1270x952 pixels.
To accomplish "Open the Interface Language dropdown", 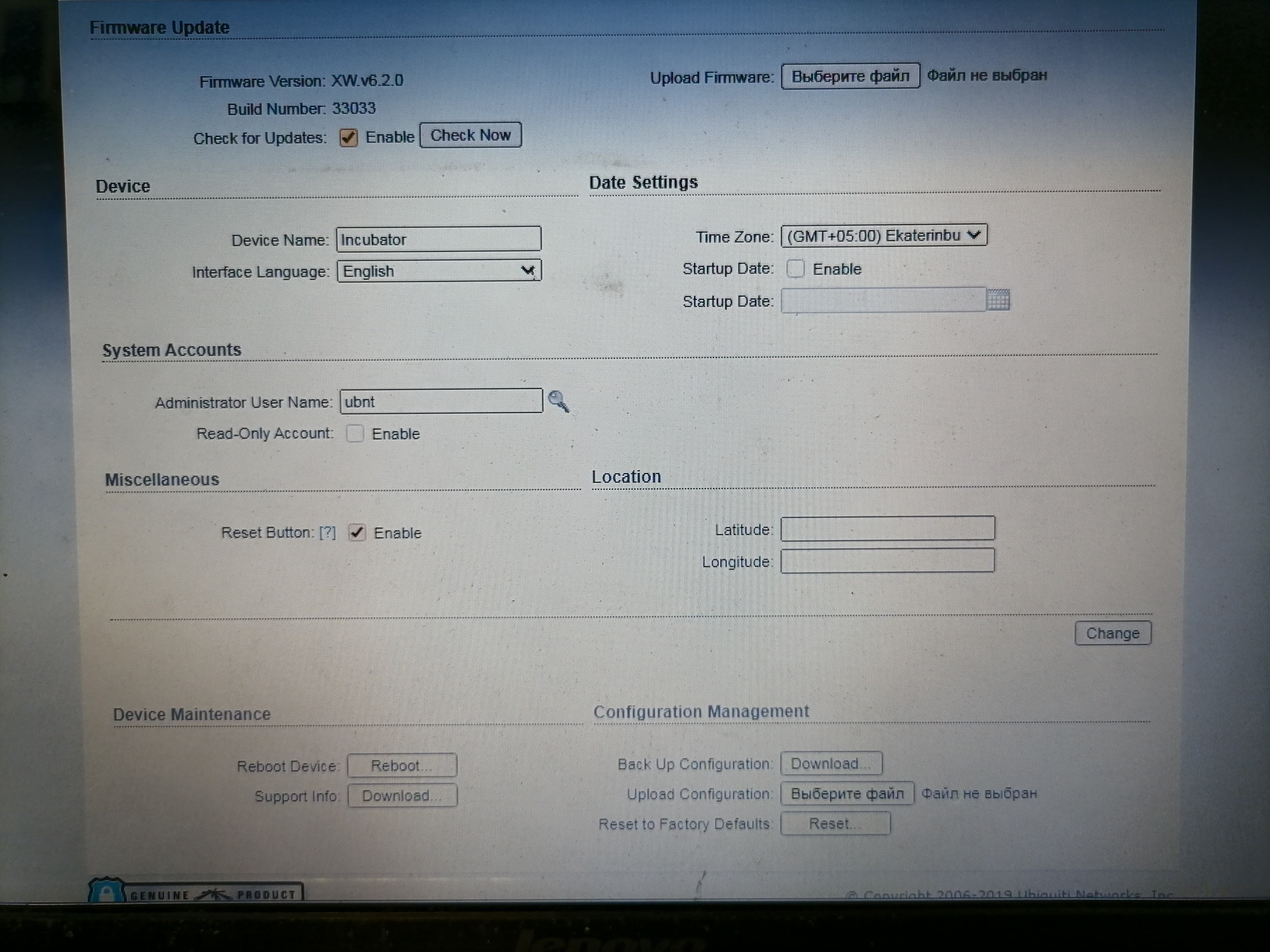I will coord(439,271).
